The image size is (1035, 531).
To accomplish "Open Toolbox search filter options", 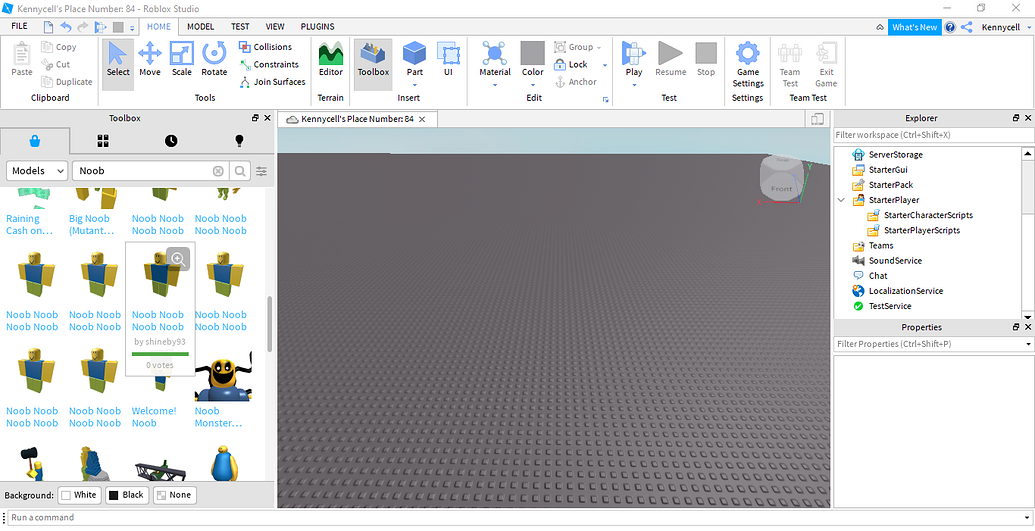I will coord(261,171).
